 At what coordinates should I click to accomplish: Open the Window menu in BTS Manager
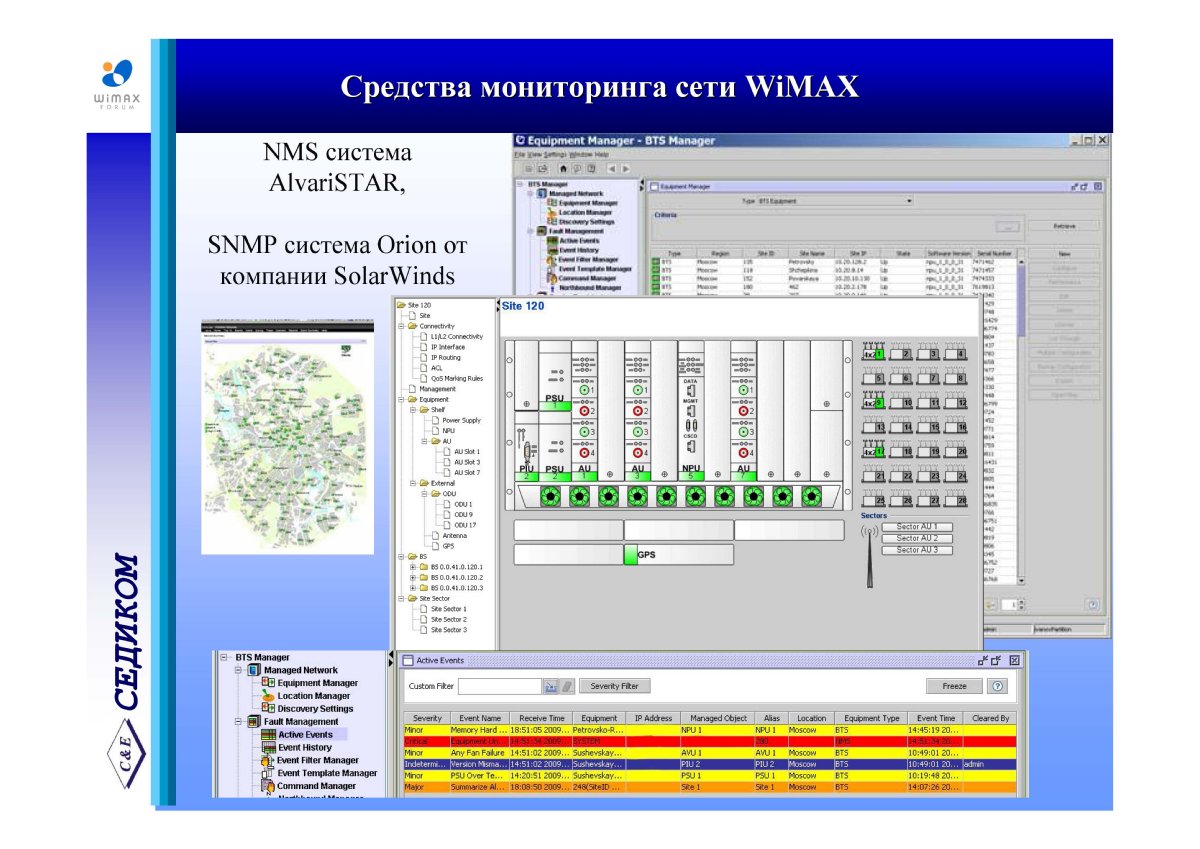tap(581, 155)
